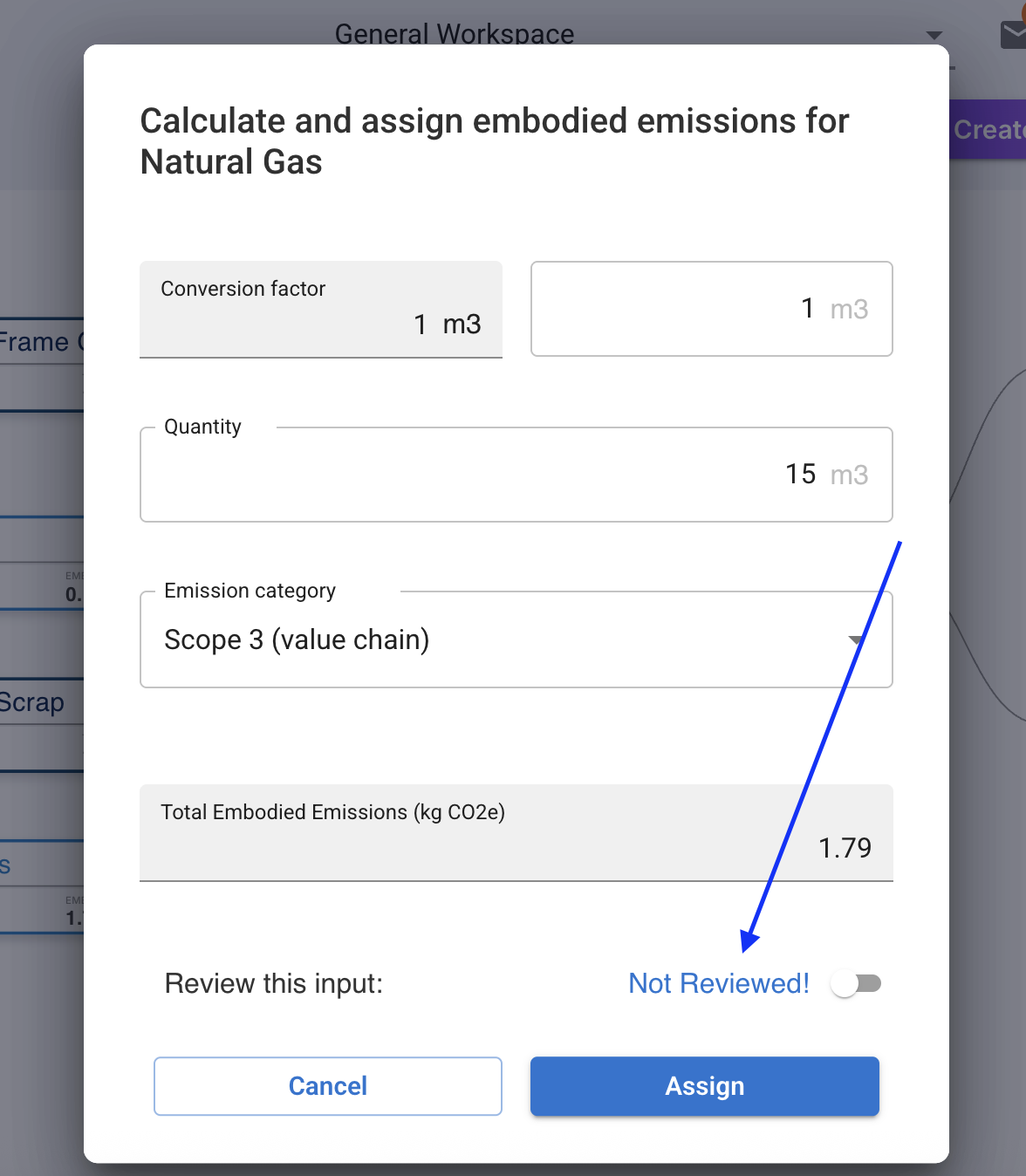Screen dimensions: 1026x1176
Task: Focus the conversion value input showing 1 m3
Action: pos(711,309)
